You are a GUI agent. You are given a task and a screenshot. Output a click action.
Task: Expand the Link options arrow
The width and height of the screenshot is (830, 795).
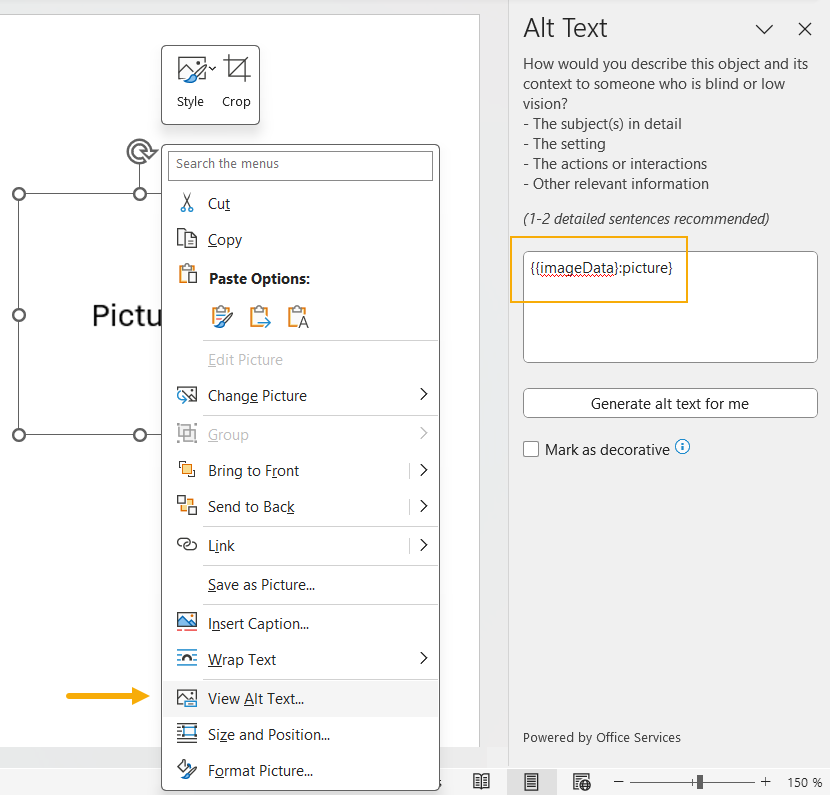pos(423,545)
